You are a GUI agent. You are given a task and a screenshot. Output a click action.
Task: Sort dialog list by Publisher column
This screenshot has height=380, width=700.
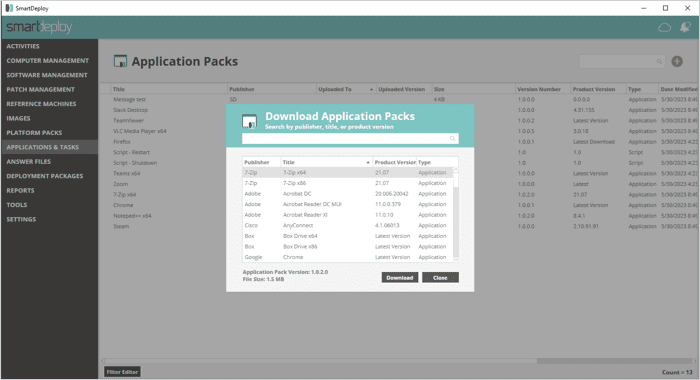[x=261, y=162]
